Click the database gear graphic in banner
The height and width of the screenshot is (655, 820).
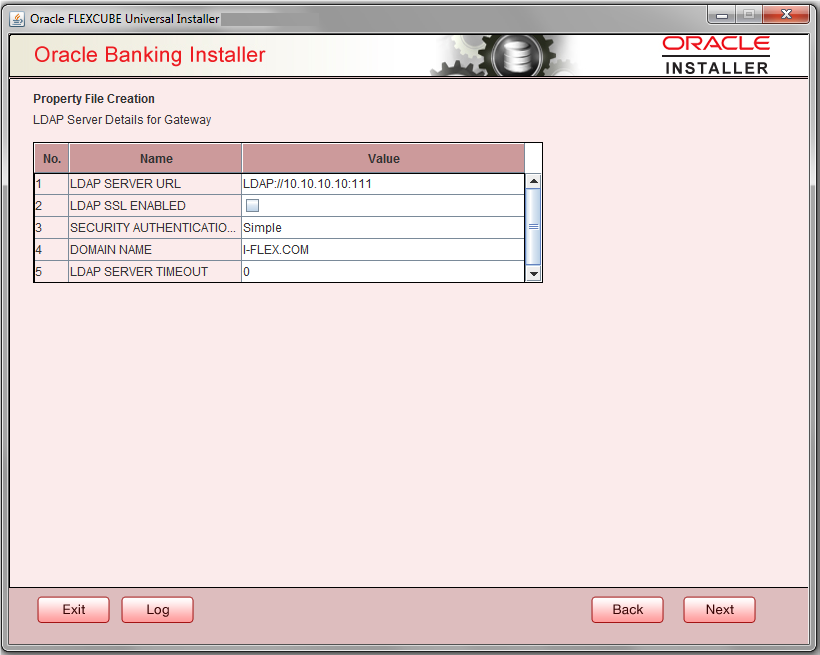click(517, 55)
